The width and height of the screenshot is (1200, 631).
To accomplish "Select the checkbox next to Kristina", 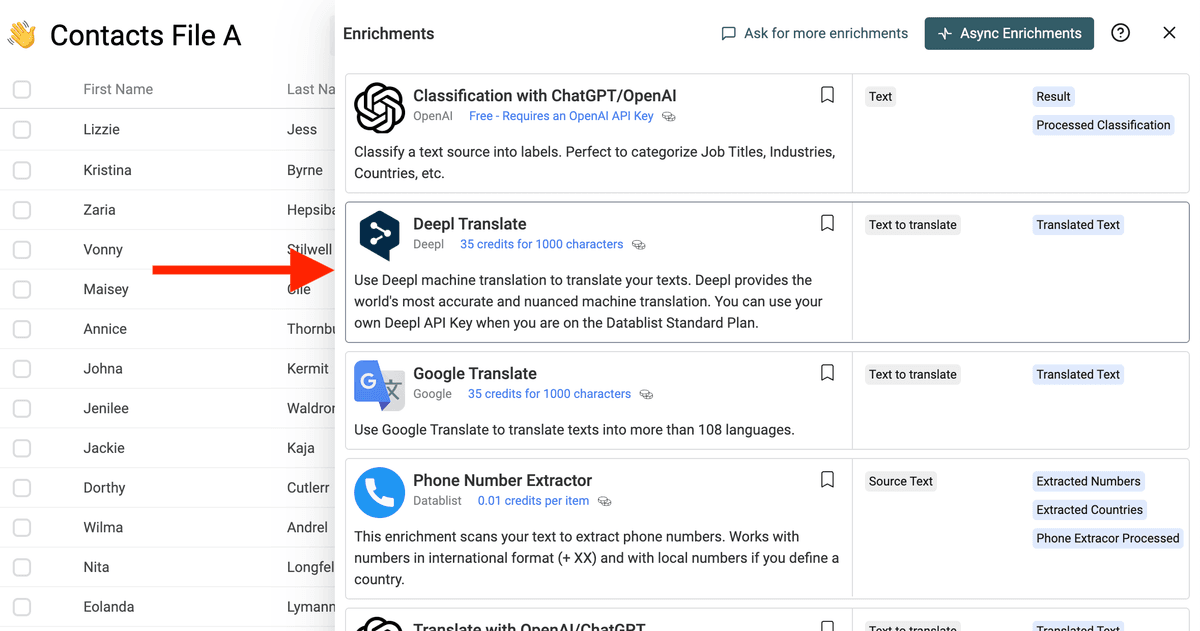I will pyautogui.click(x=22, y=170).
